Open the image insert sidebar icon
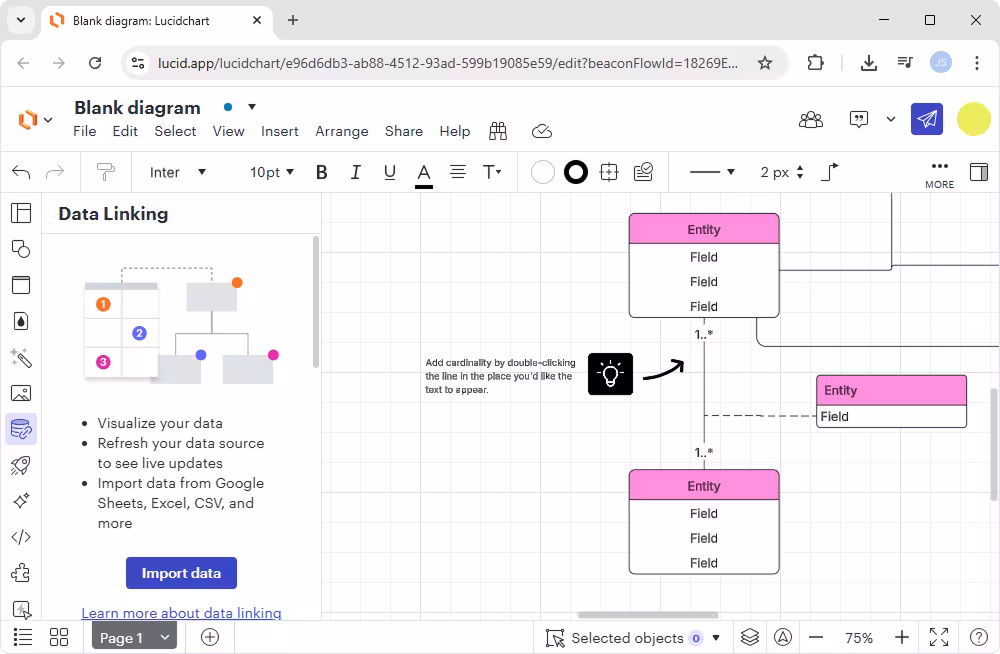This screenshot has width=1000, height=654. 21,393
